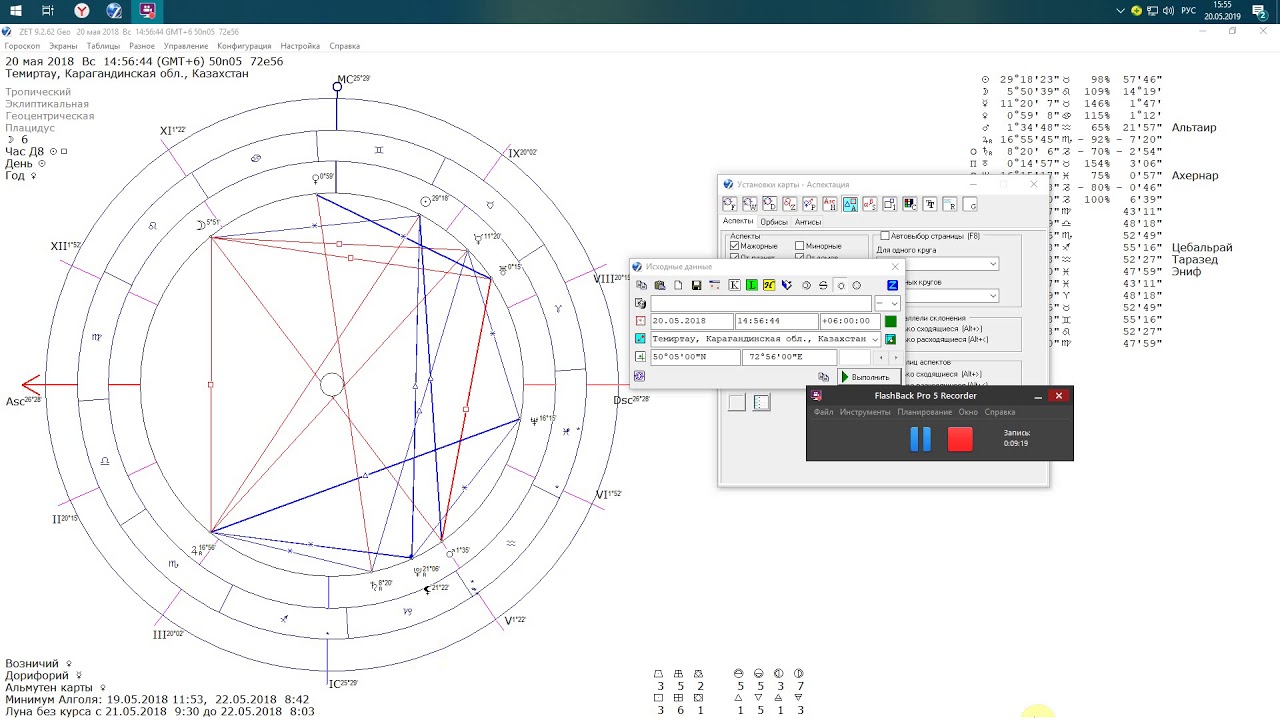1280x720 pixels.
Task: Open FlashBack Планирование menu
Action: [x=924, y=412]
